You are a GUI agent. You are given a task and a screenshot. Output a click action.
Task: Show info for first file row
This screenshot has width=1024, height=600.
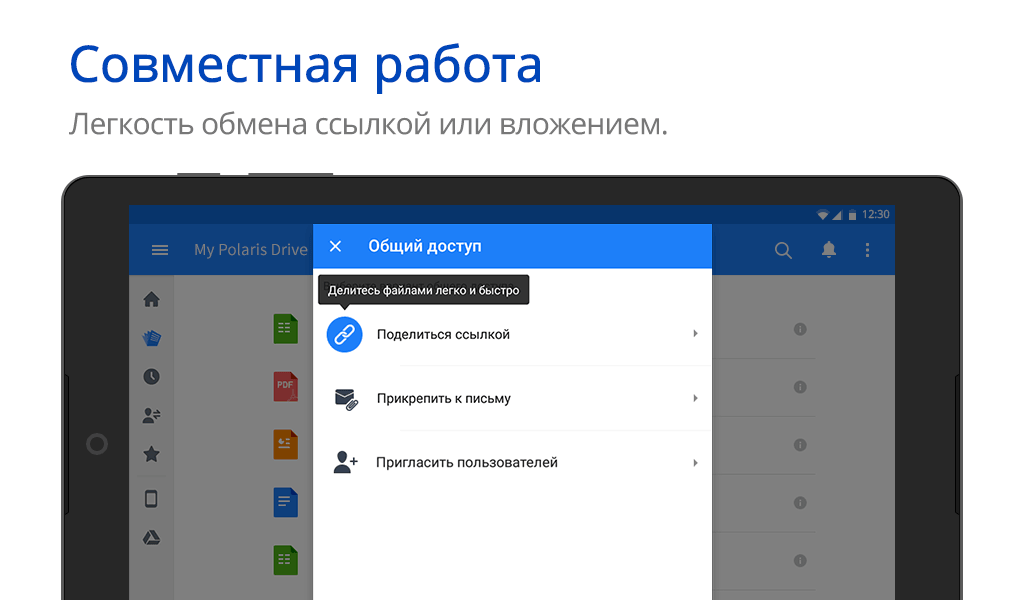800,329
